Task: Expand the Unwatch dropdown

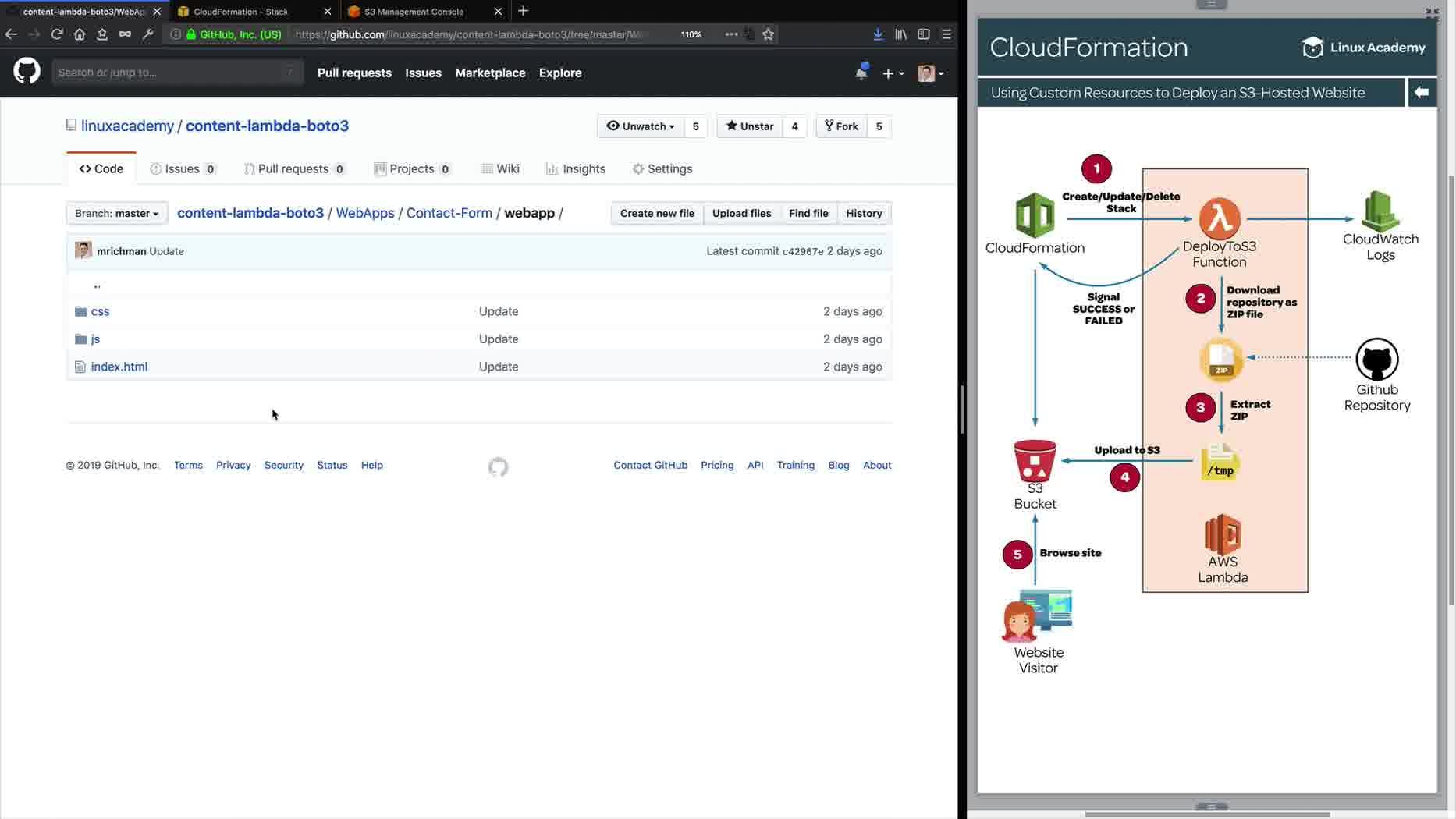Action: pos(641,126)
